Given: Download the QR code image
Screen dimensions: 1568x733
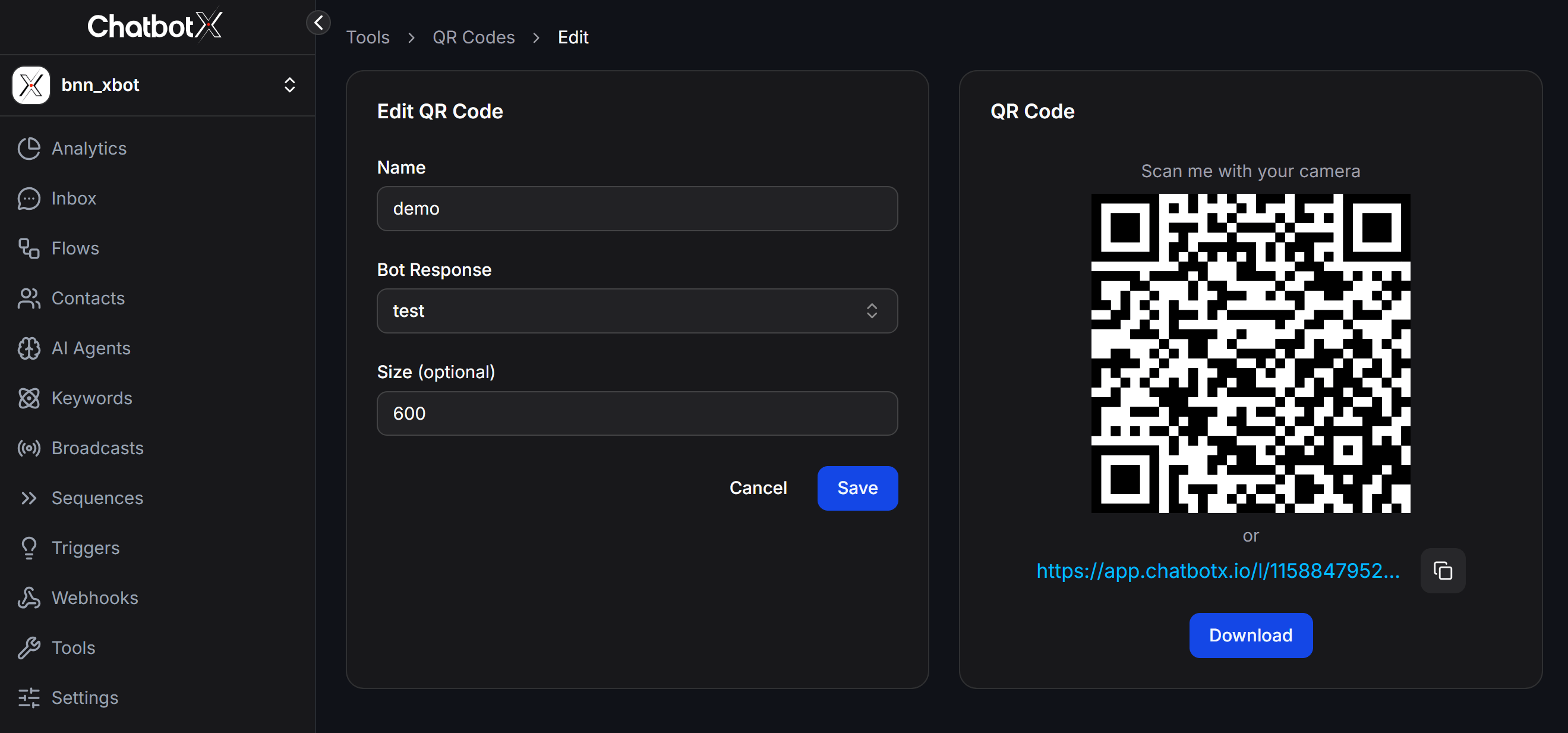Looking at the screenshot, I should click(x=1250, y=636).
